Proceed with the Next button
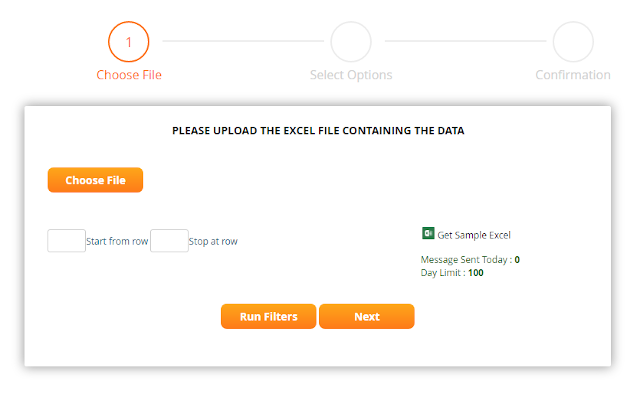The image size is (640, 400). pos(366,316)
